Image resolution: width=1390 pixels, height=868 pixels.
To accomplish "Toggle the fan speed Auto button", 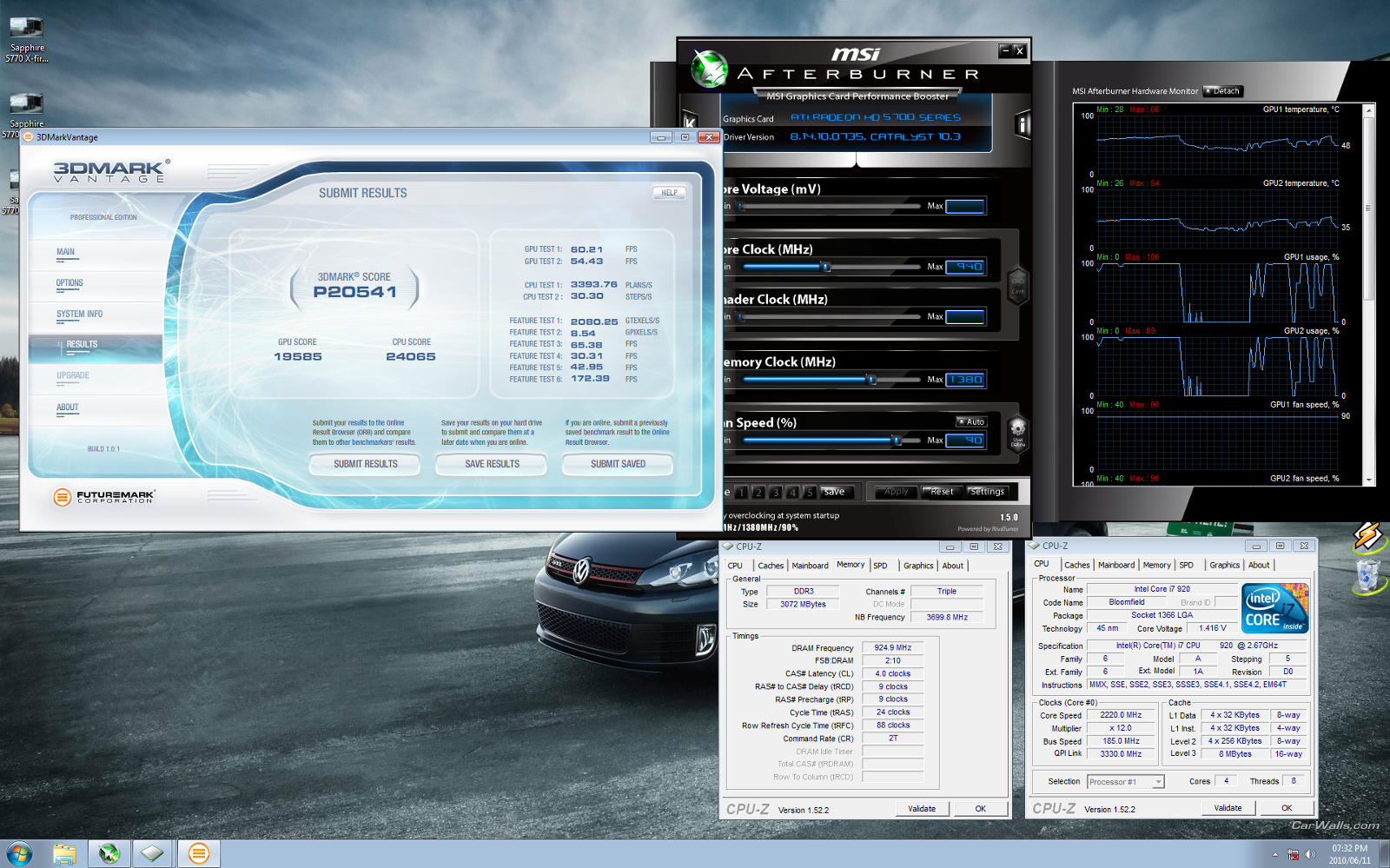I will click(971, 421).
